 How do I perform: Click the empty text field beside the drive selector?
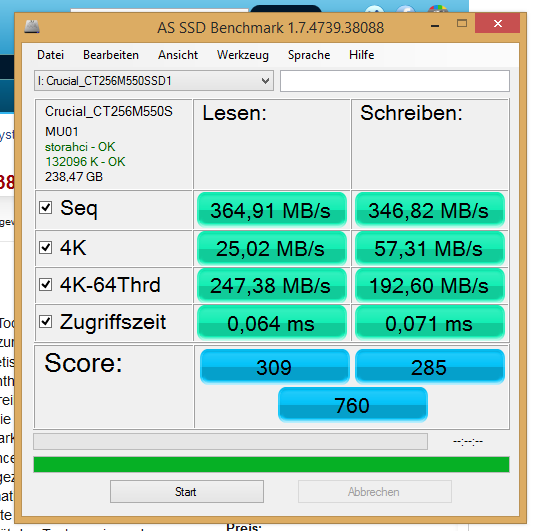pos(395,81)
